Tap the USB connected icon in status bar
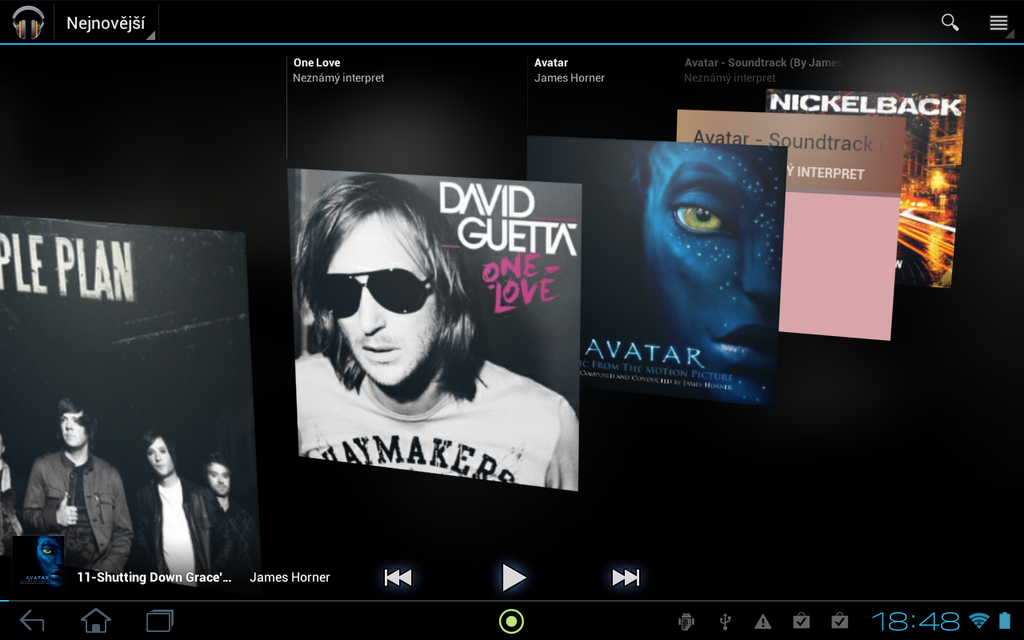1024x640 pixels. coord(724,620)
